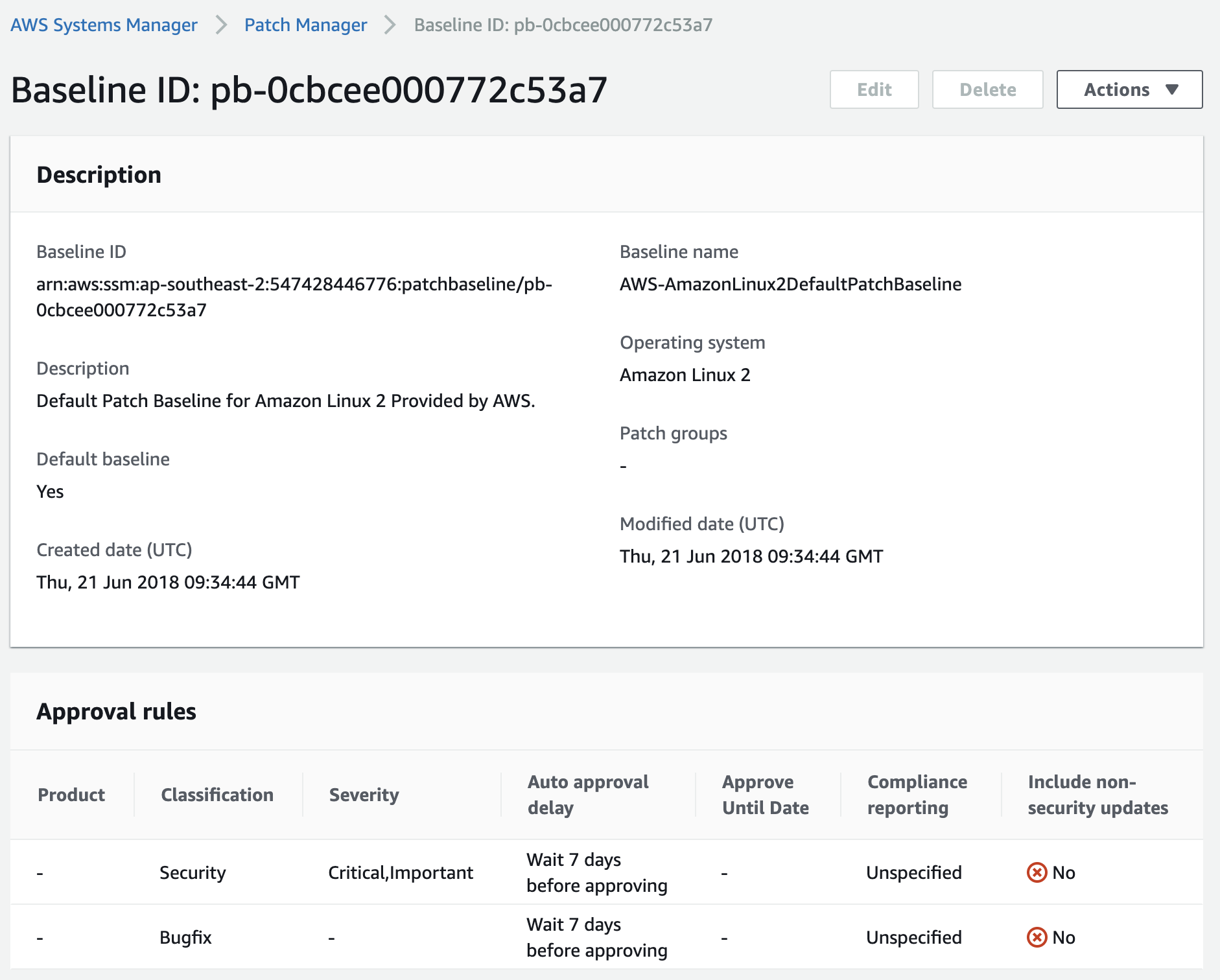The width and height of the screenshot is (1220, 980).
Task: Click the Actions dropdown arrow icon
Action: (1171, 89)
